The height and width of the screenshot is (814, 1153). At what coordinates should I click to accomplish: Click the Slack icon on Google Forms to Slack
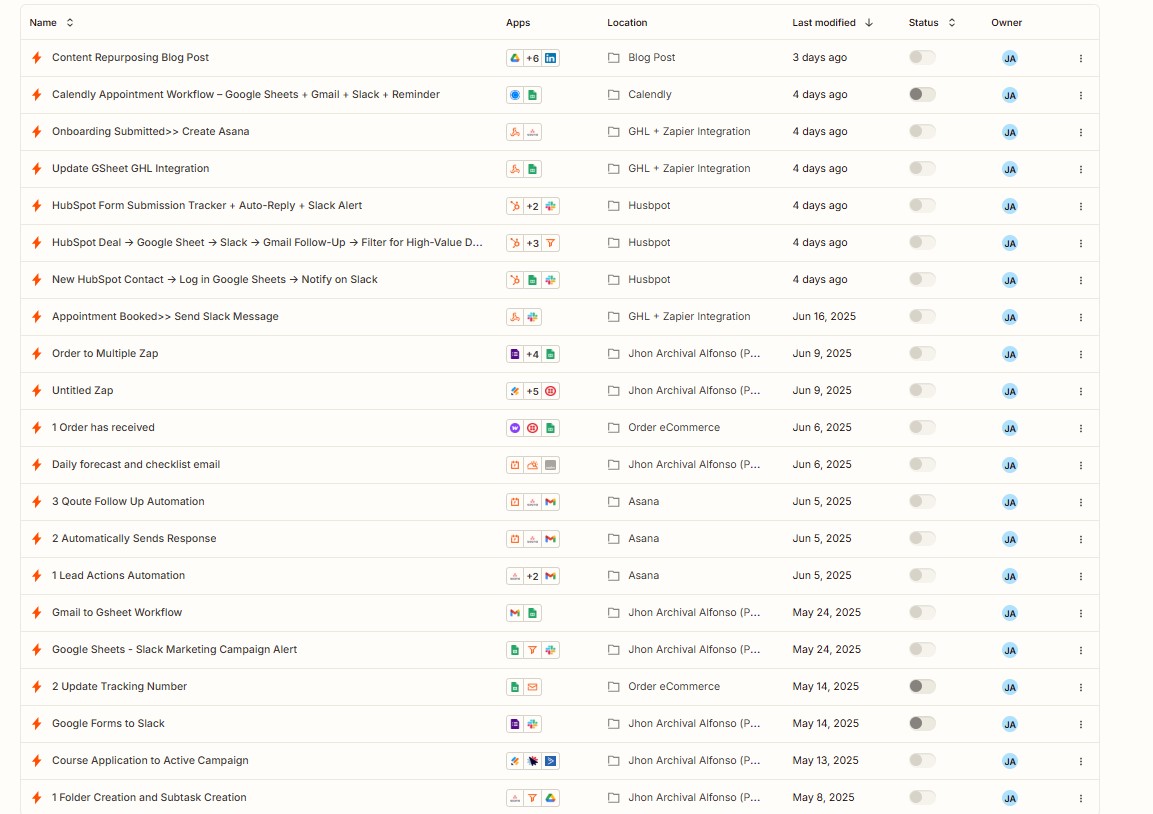(533, 724)
